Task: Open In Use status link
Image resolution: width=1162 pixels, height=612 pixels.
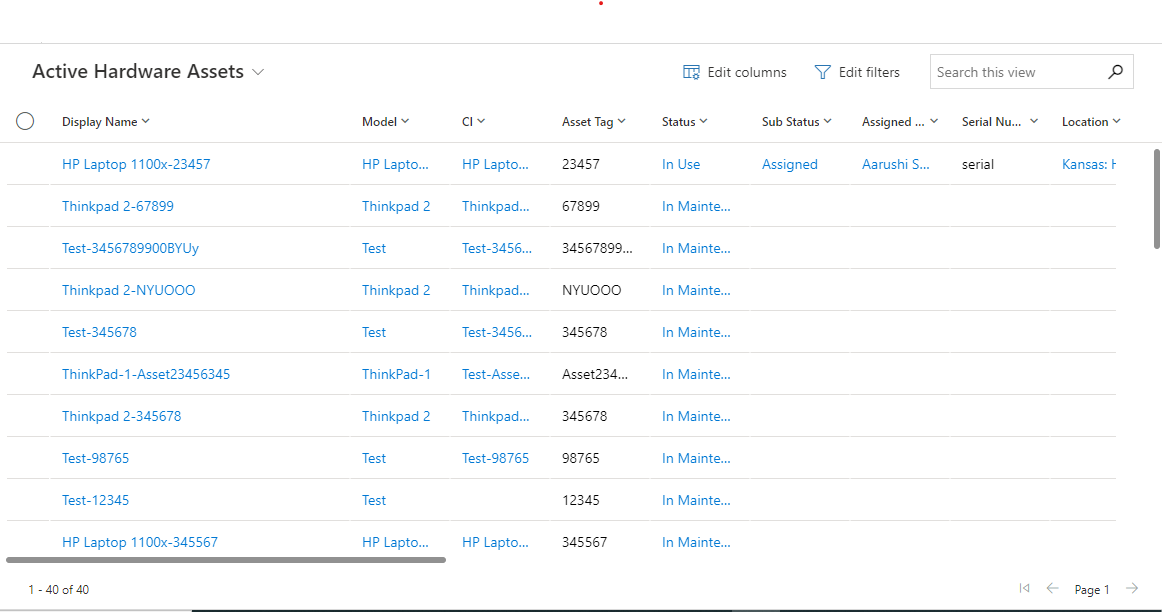Action: click(x=681, y=164)
